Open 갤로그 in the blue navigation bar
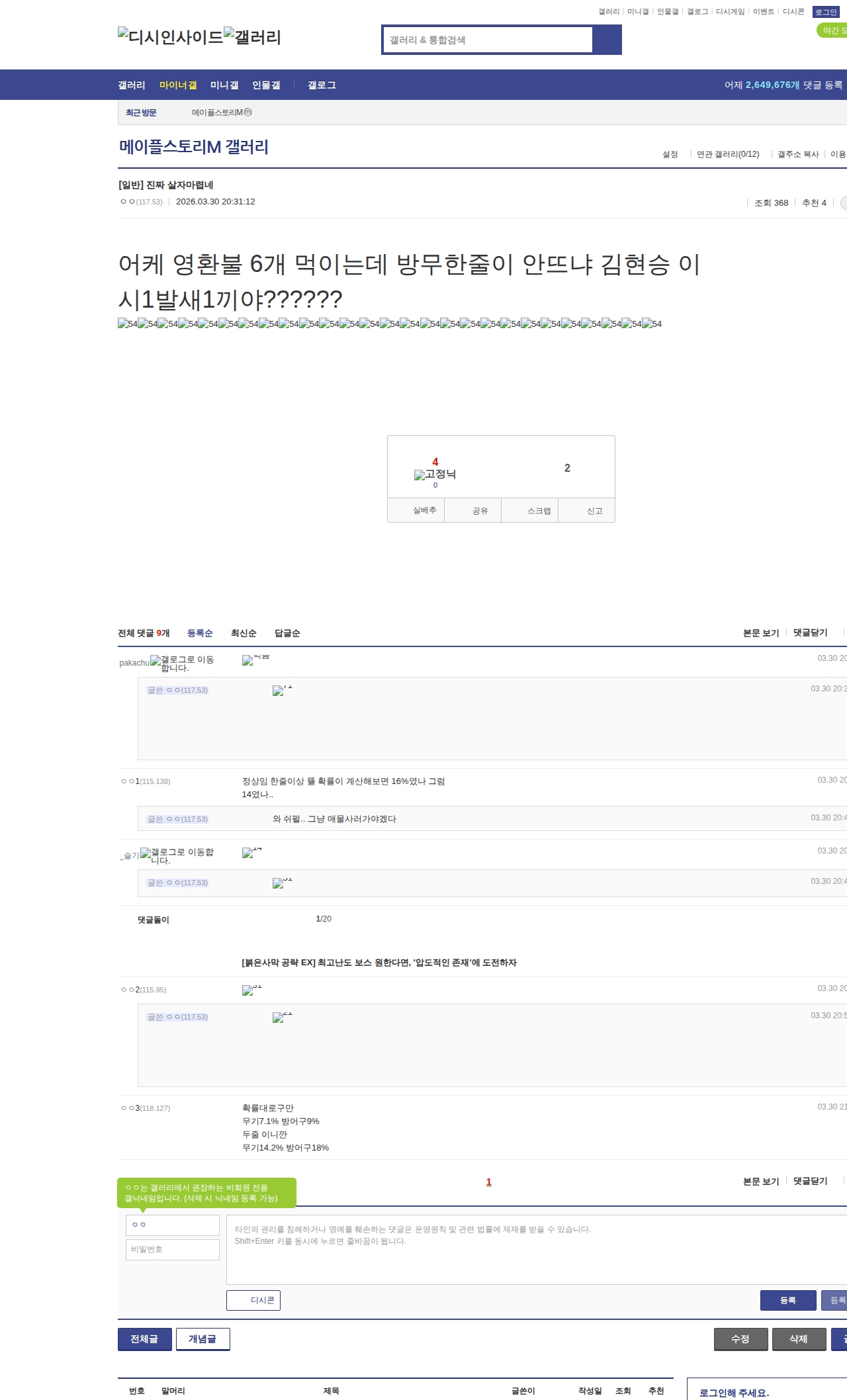The image size is (847, 1400). point(322,85)
